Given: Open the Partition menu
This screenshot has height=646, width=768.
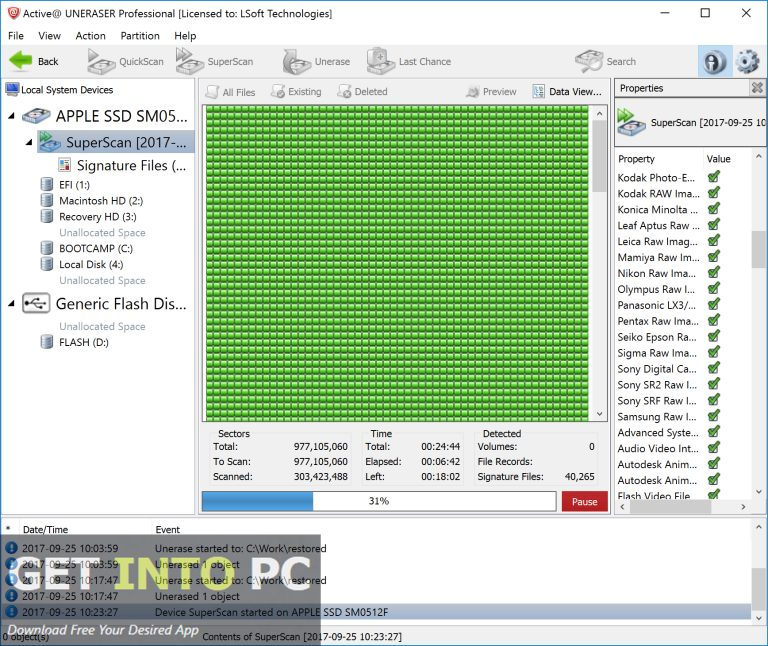Looking at the screenshot, I should 140,36.
